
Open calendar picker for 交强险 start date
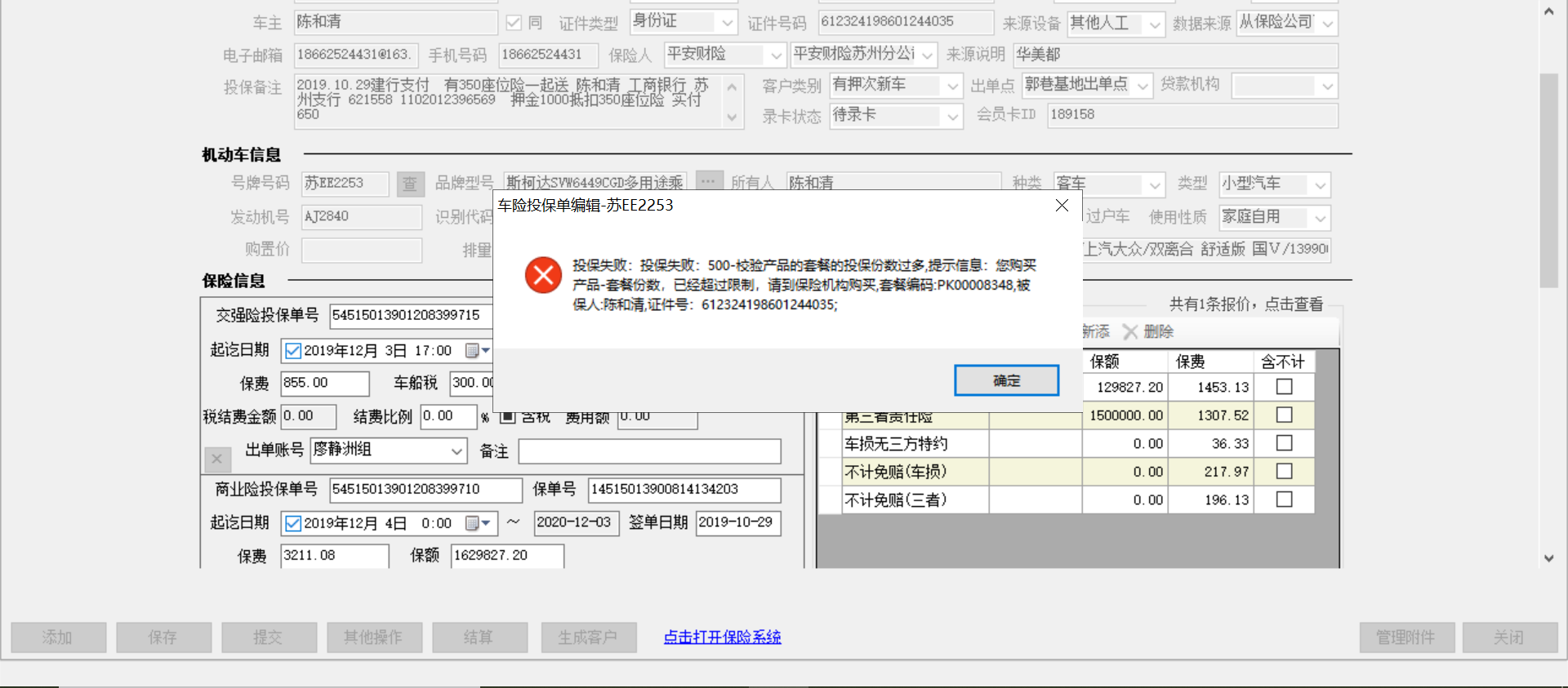click(x=477, y=350)
